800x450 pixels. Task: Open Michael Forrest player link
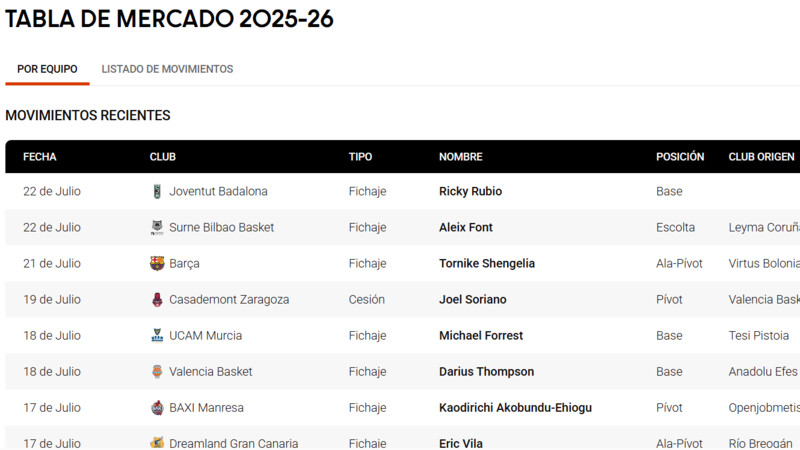point(481,336)
